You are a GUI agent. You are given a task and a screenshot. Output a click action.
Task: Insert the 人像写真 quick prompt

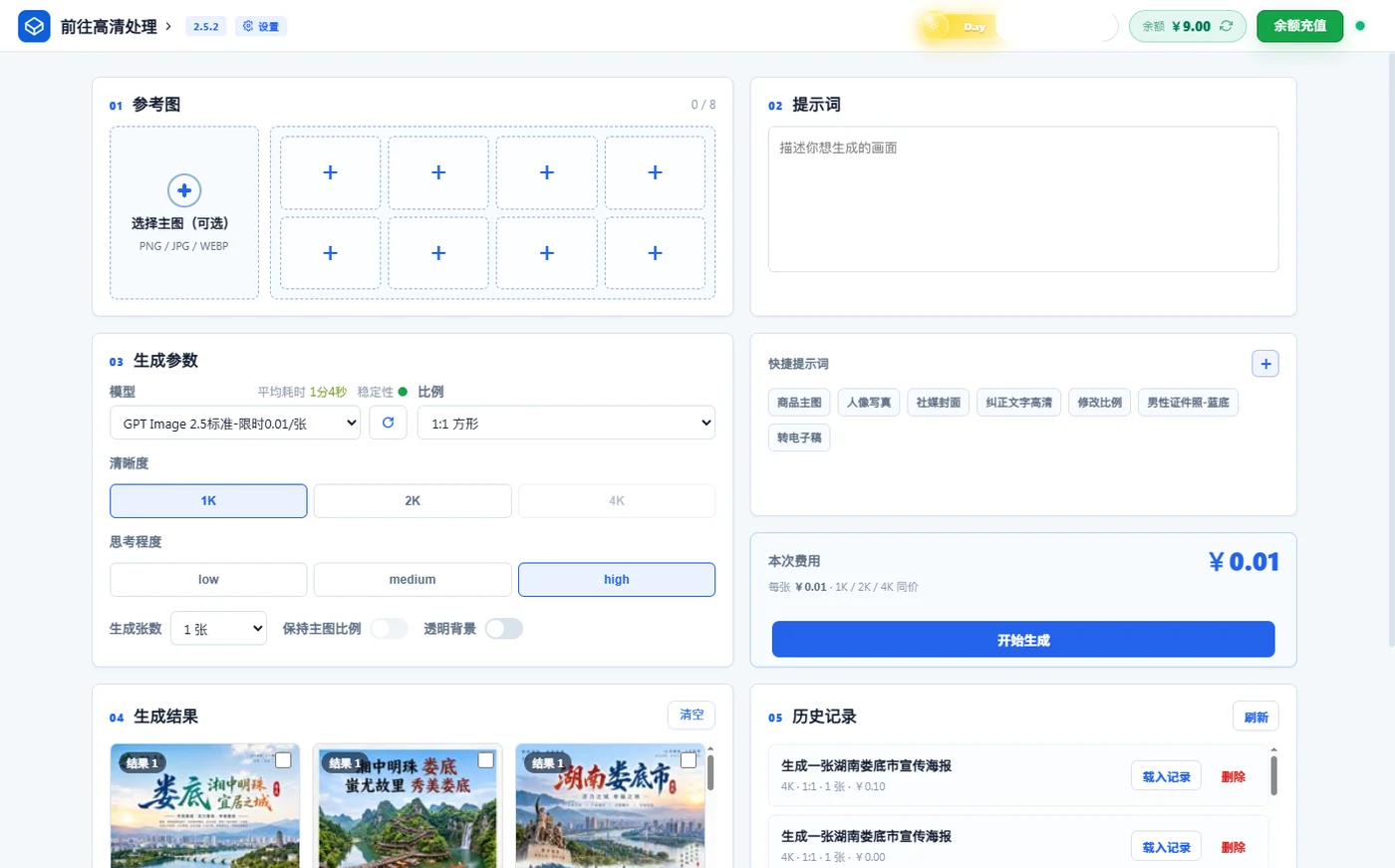[x=869, y=403]
